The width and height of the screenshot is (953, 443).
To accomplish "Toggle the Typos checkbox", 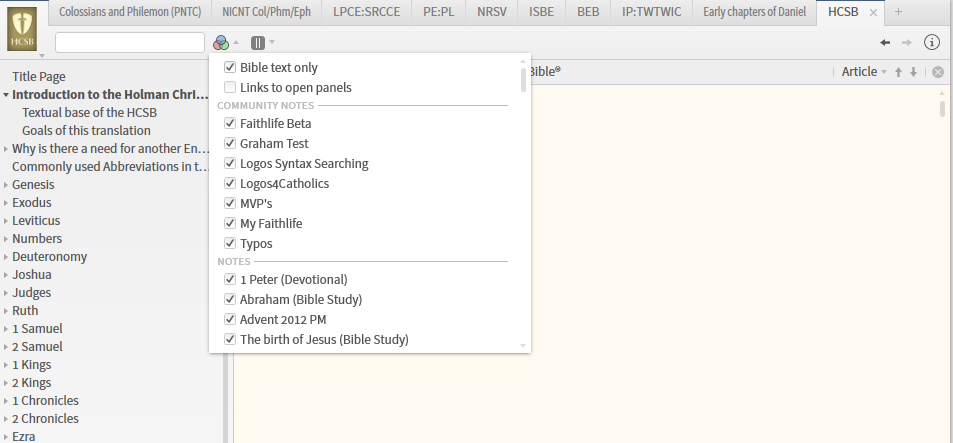I will tap(230, 243).
